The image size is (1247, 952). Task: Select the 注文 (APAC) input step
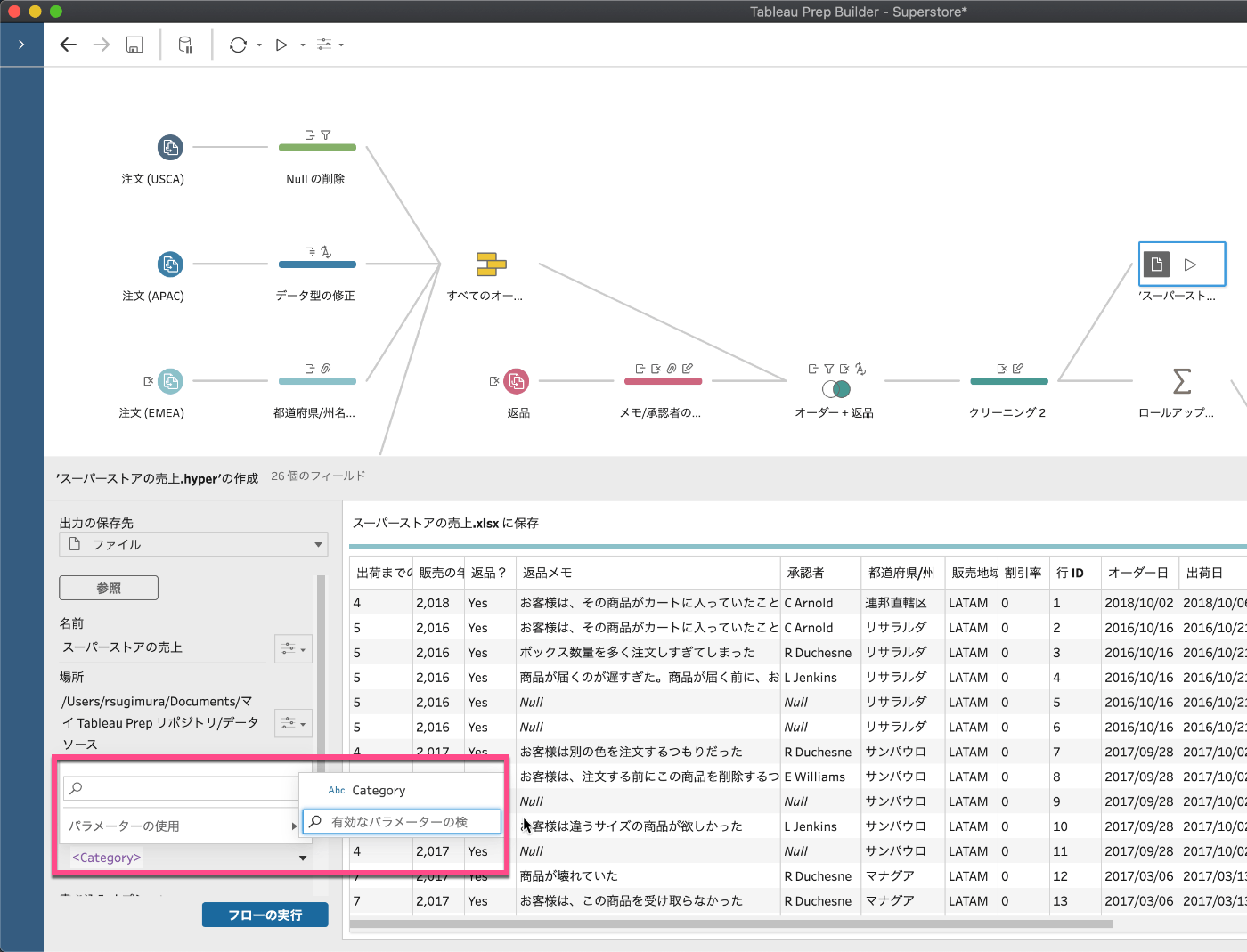coord(170,264)
